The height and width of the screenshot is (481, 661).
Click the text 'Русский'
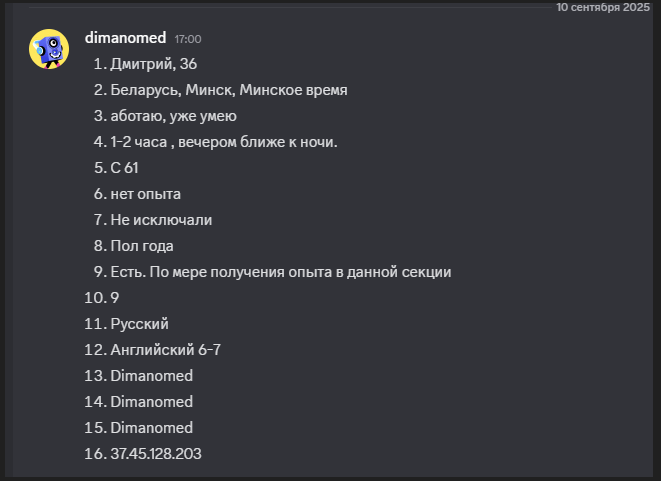[x=140, y=324]
